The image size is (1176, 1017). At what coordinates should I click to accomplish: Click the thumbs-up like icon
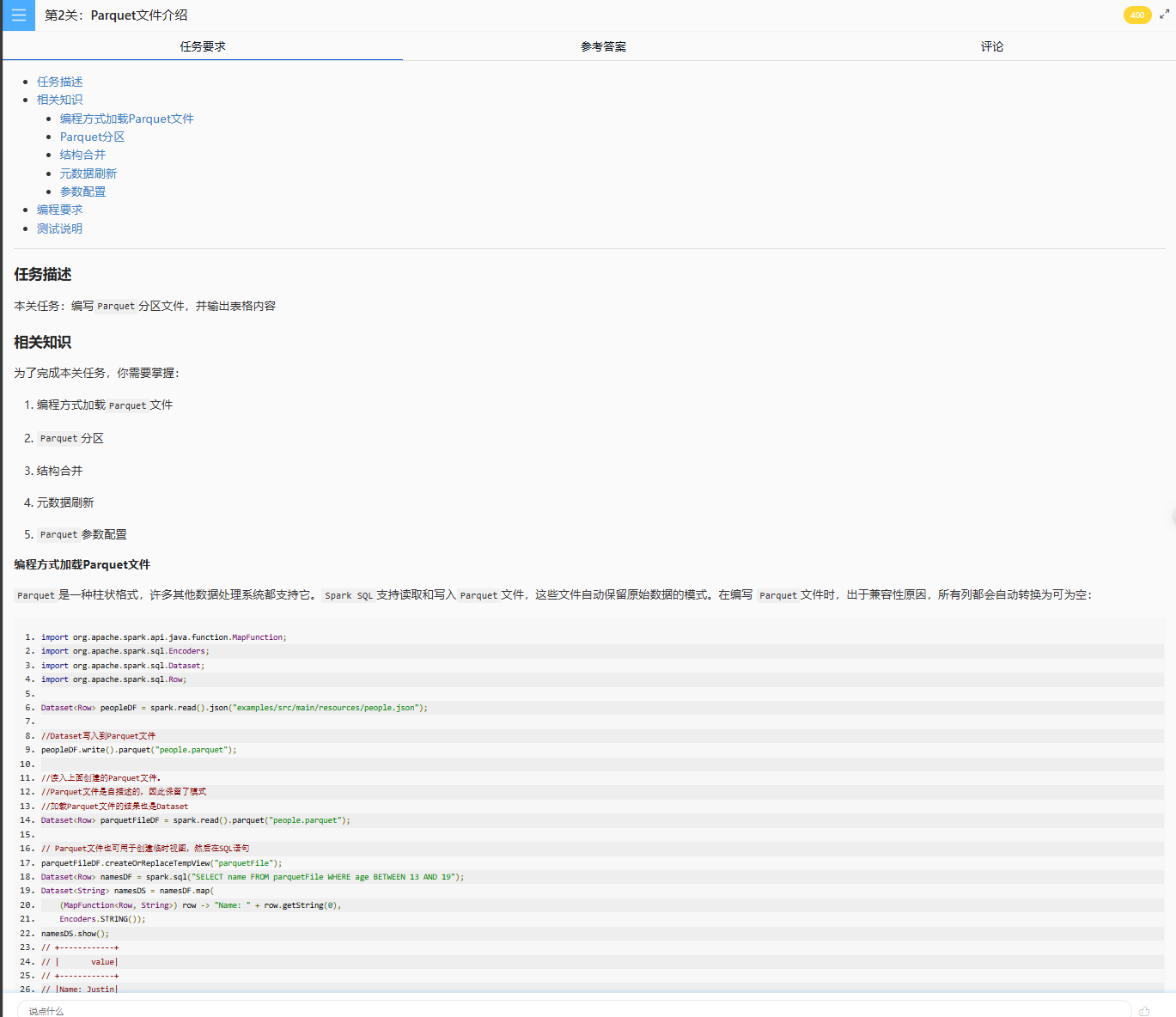click(x=1144, y=1011)
